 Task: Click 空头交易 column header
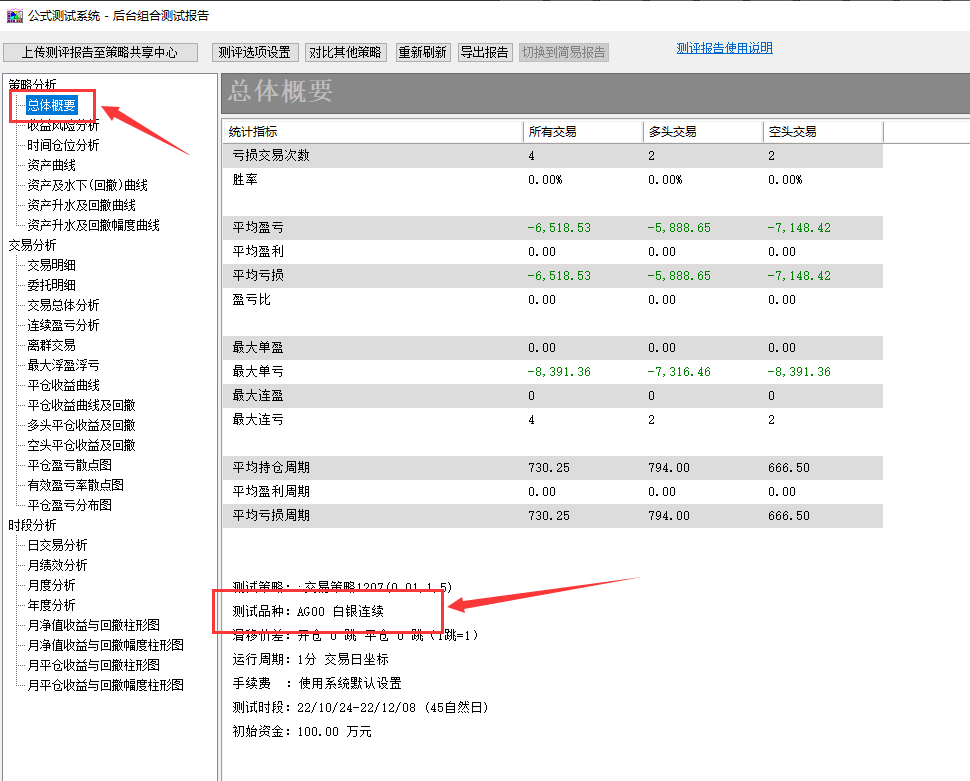[823, 132]
